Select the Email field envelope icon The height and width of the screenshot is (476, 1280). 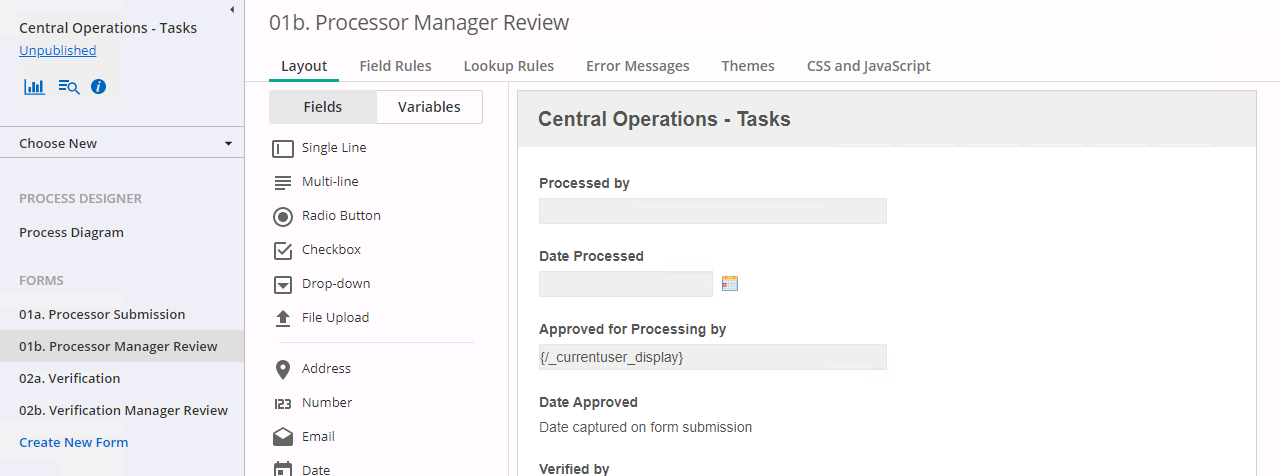283,437
